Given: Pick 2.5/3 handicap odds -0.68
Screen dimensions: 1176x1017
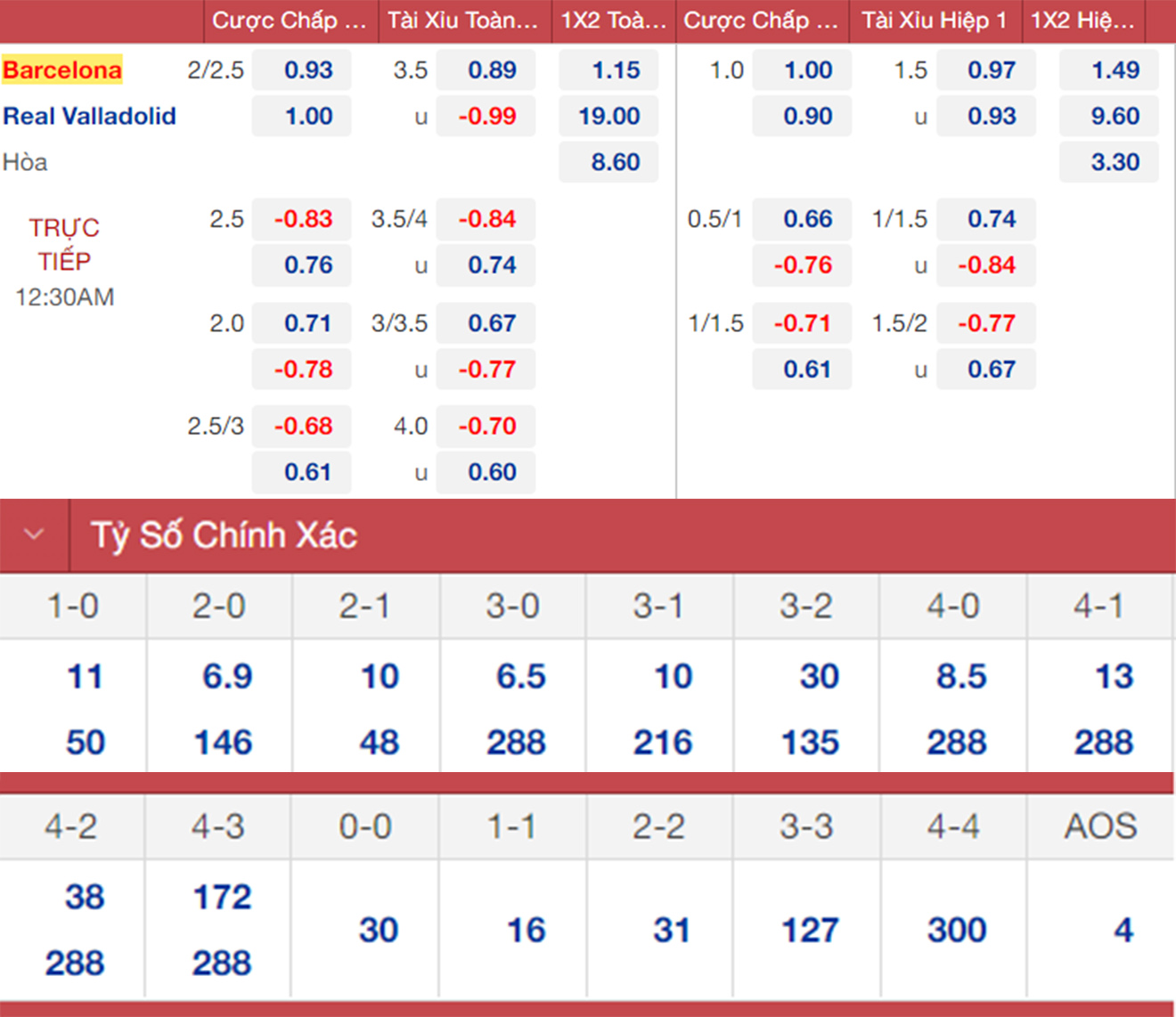Looking at the screenshot, I should tap(302, 427).
